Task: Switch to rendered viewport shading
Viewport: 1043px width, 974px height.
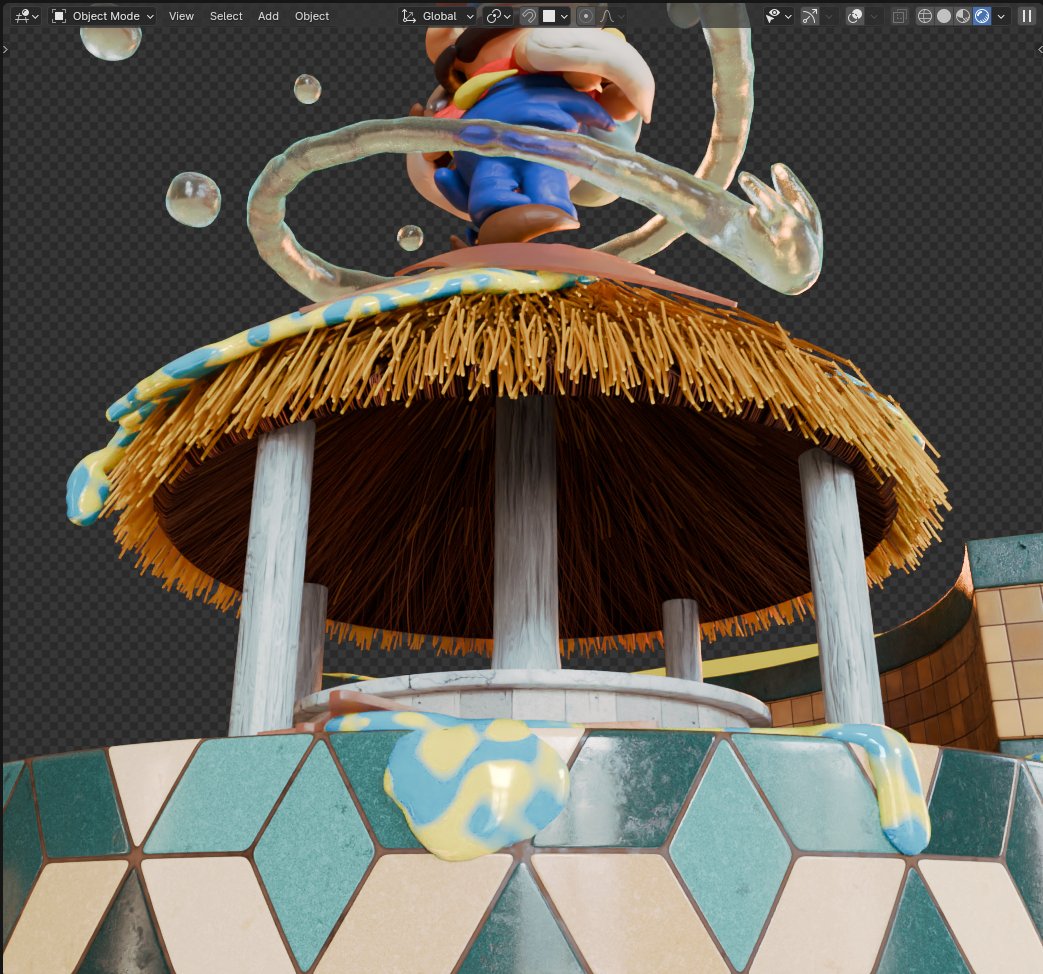Action: pos(982,16)
